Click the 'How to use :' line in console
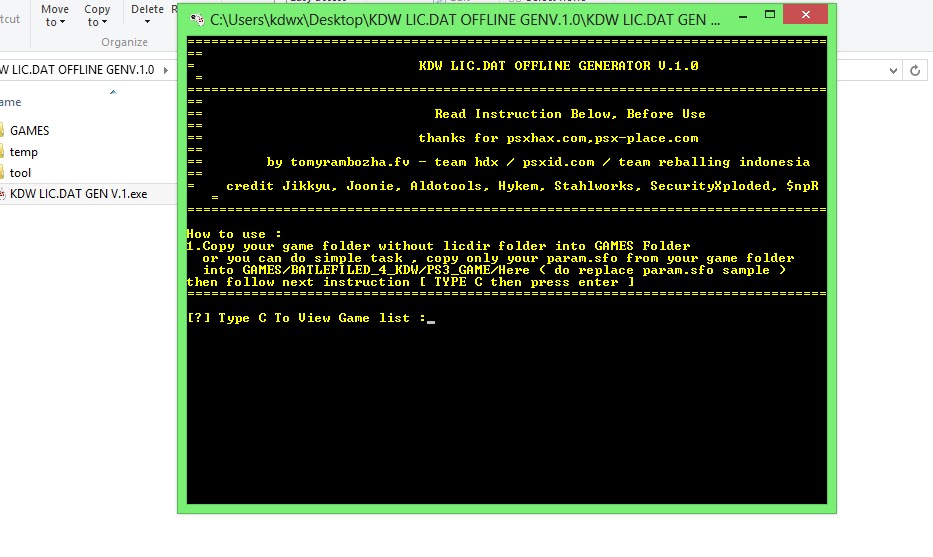This screenshot has width=933, height=557. pyautogui.click(x=234, y=234)
